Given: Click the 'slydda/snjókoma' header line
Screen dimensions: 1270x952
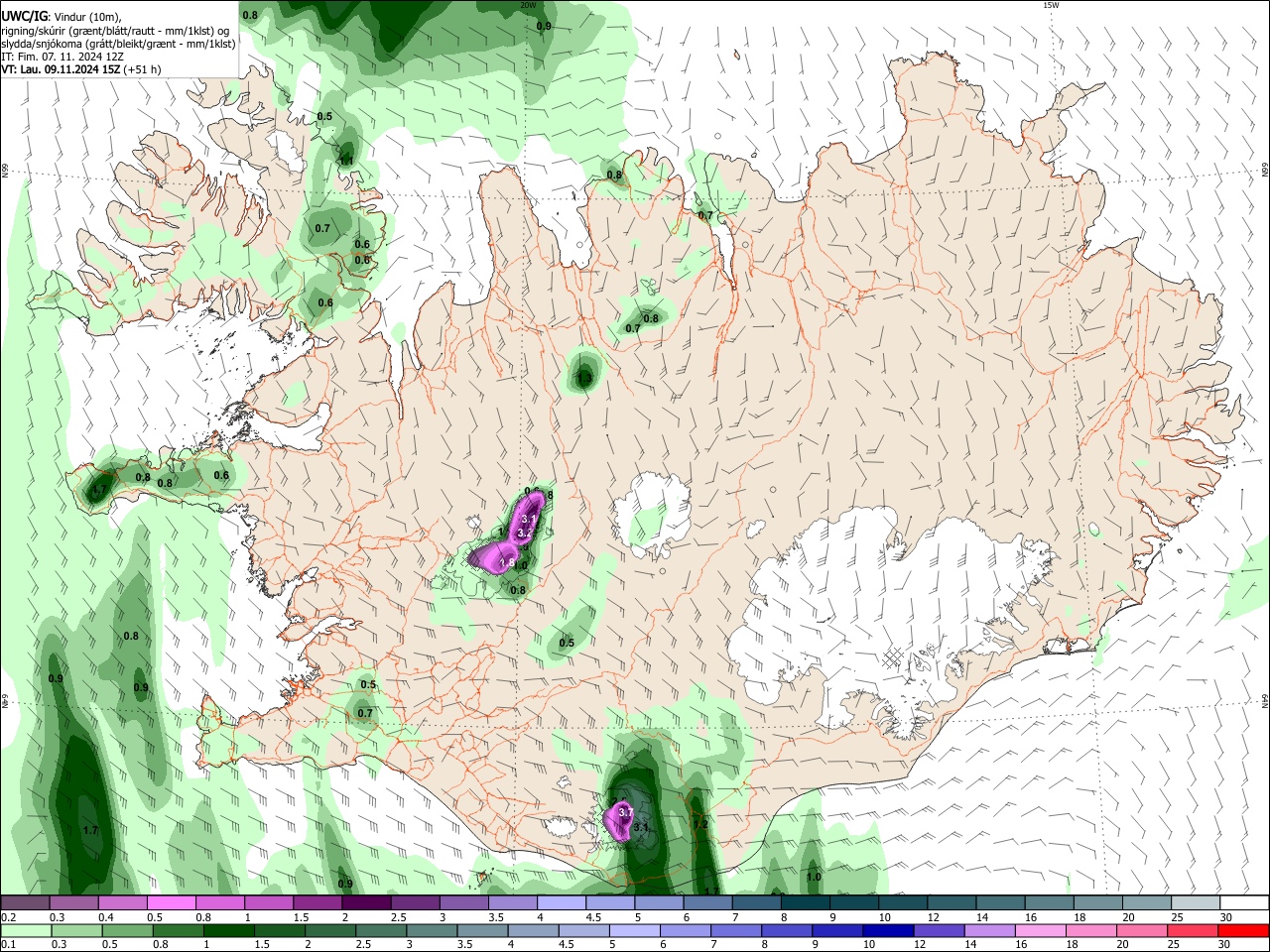Looking at the screenshot, I should (x=118, y=44).
